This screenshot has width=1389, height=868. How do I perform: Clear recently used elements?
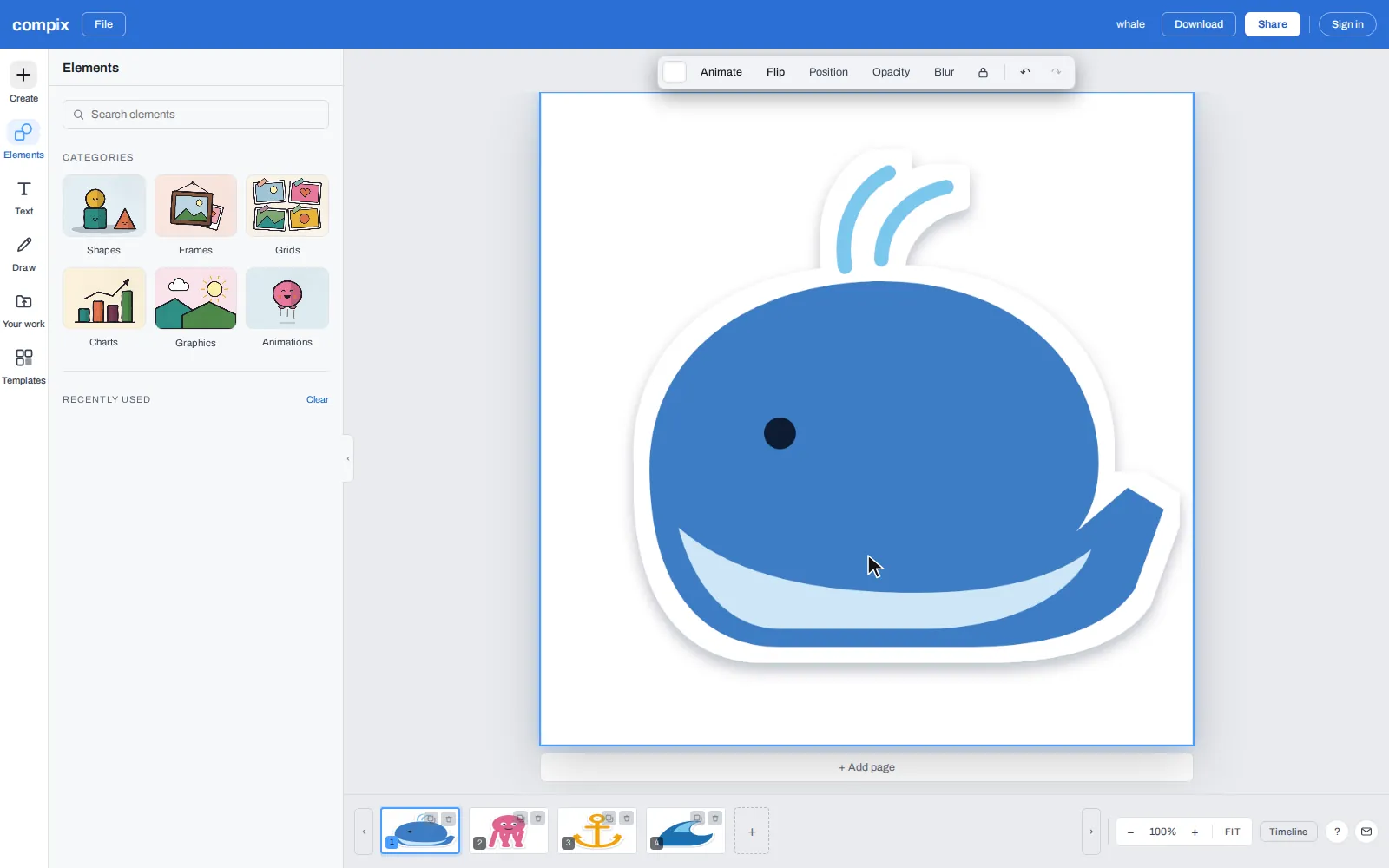[x=318, y=400]
